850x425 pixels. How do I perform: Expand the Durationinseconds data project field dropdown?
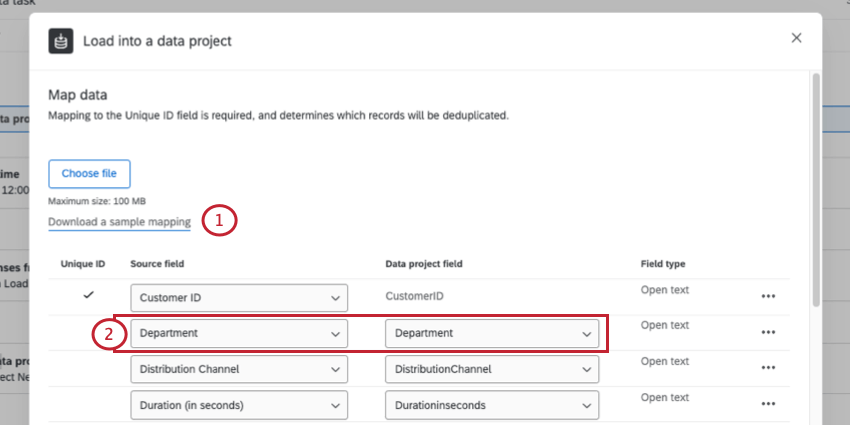click(x=493, y=404)
